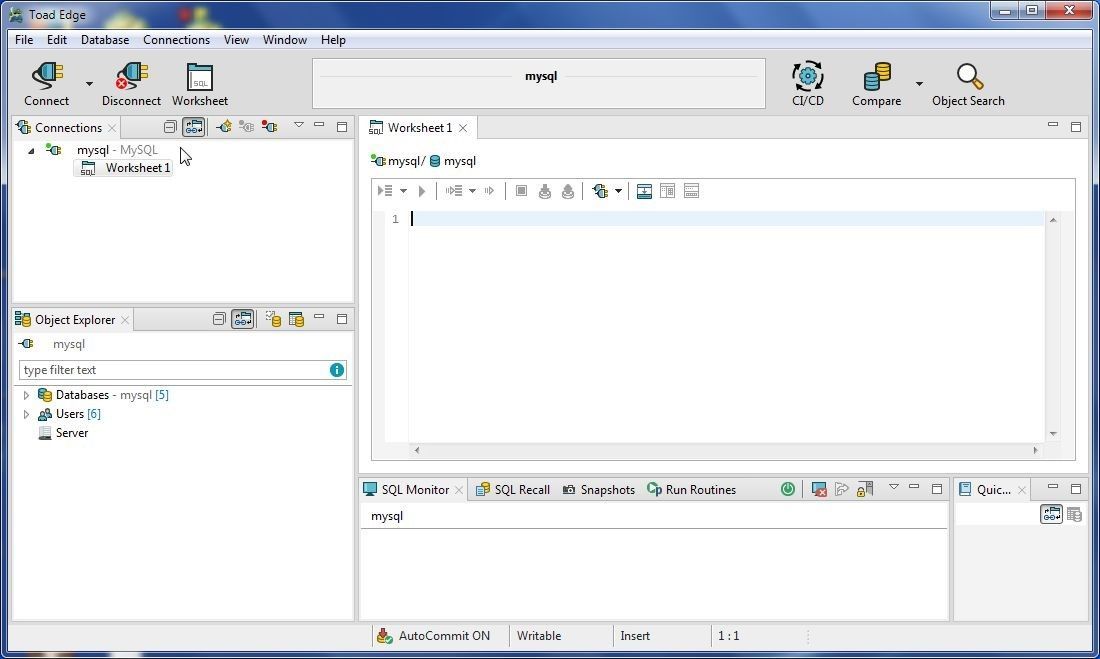The width and height of the screenshot is (1100, 659).
Task: Select Worksheet 1 in Connections tree
Action: [125, 168]
